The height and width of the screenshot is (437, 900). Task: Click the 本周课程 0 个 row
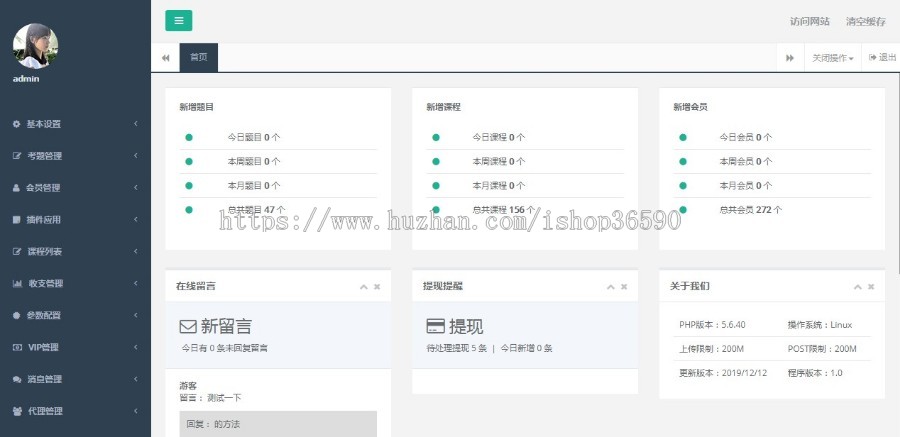coord(525,161)
